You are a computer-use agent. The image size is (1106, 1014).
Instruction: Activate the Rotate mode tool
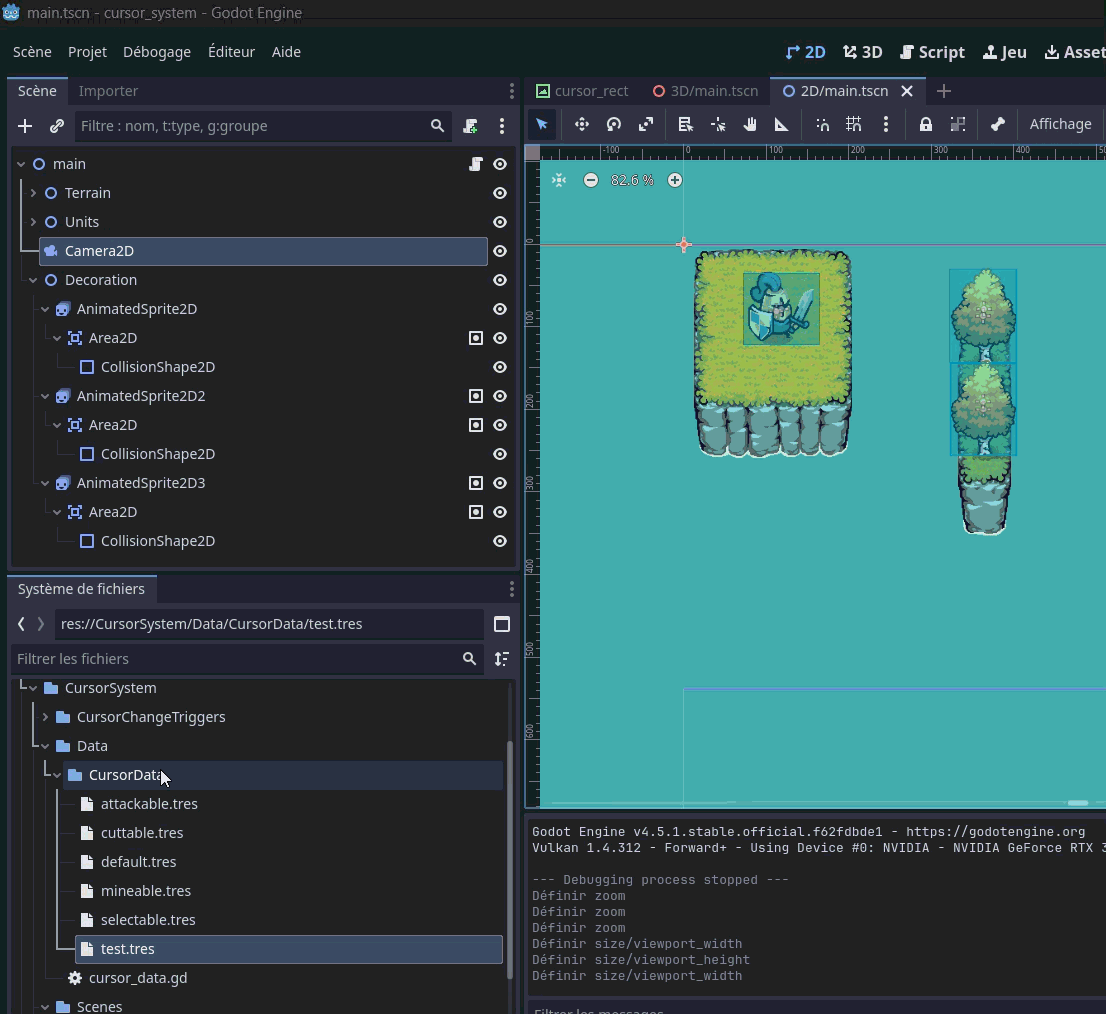tap(614, 124)
